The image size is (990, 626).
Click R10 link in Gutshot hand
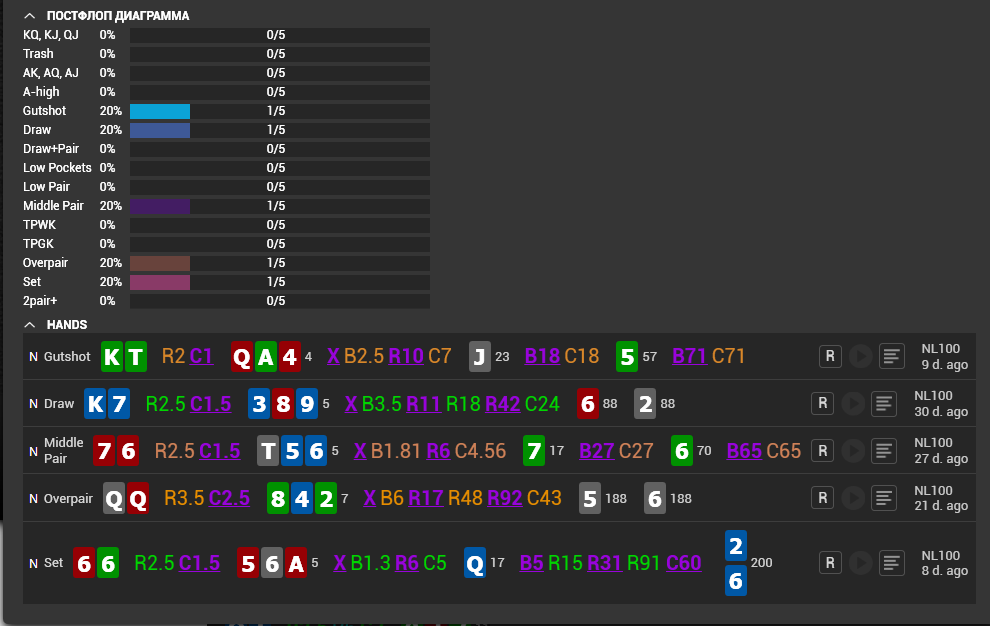tap(406, 356)
